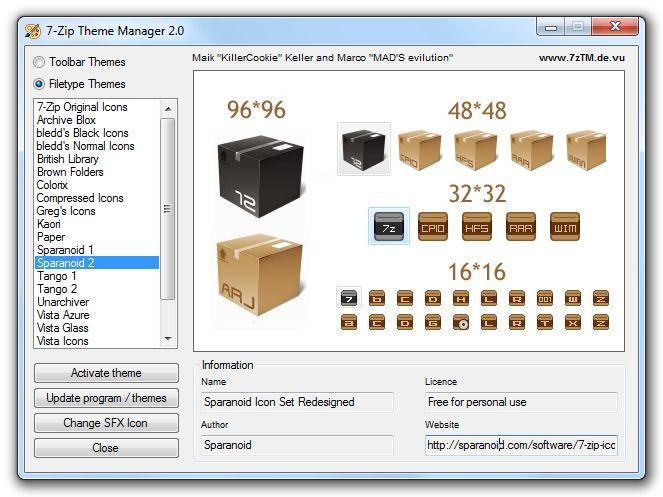Choose the Vista Azure theme
Screen dimensions: 663x497
tap(63, 315)
